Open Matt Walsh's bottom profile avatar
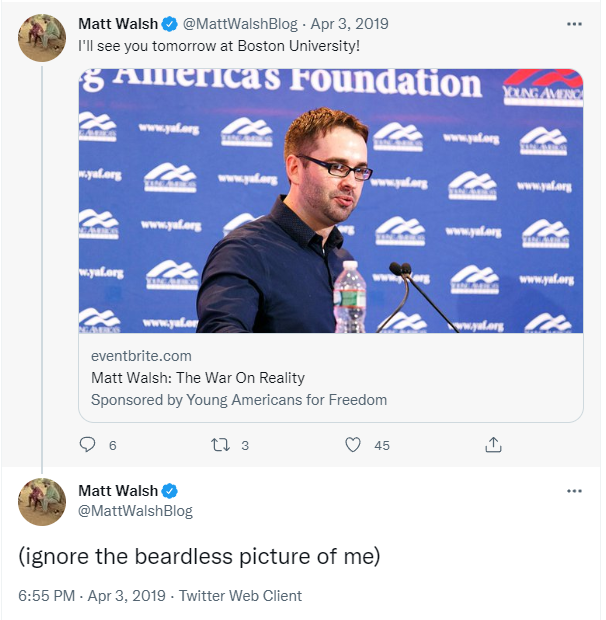This screenshot has height=620, width=606. tap(42, 502)
